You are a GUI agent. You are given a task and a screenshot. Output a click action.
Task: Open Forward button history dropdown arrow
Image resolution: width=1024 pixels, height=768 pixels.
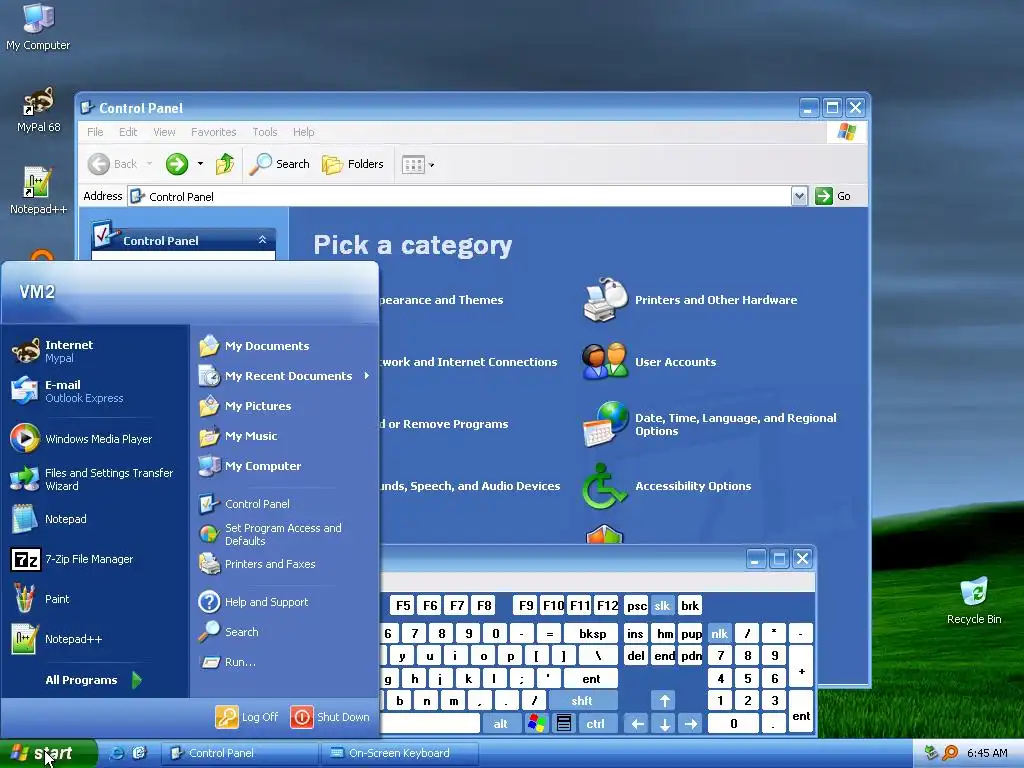[x=200, y=164]
